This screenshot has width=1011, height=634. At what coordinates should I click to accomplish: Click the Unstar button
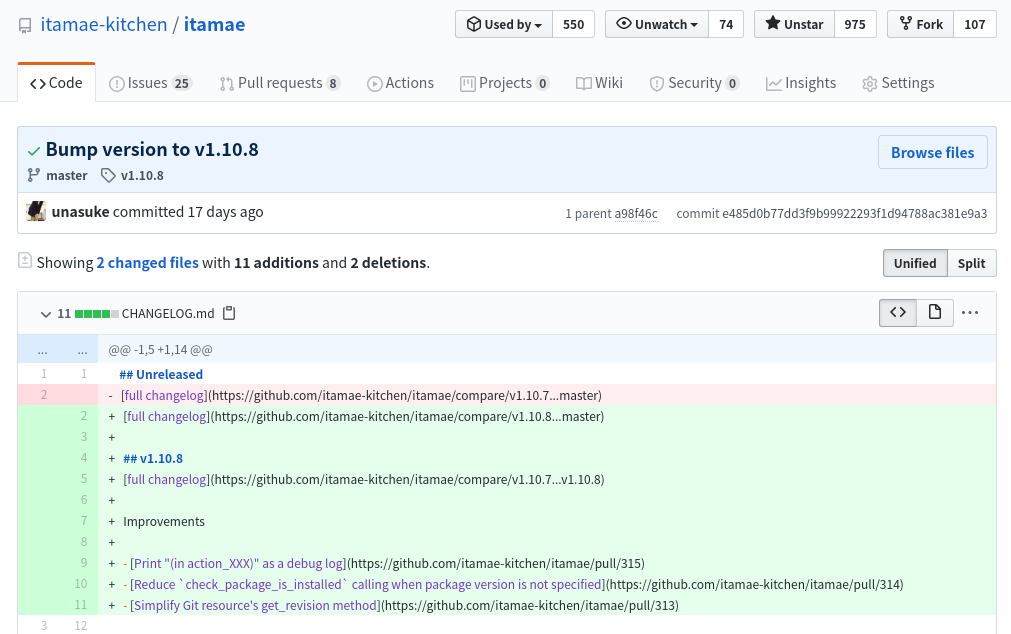click(794, 25)
